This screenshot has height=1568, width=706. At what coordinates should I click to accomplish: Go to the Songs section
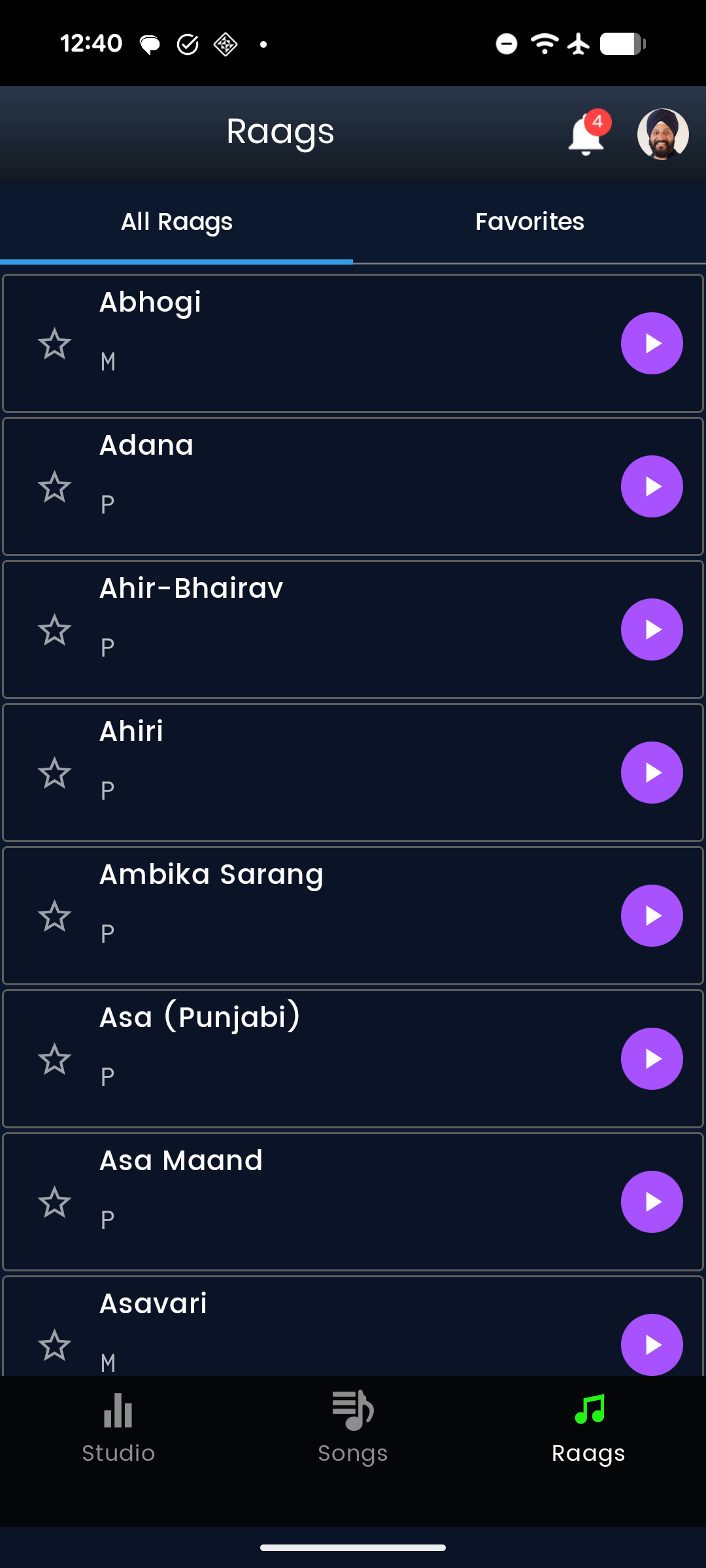pos(353,1426)
